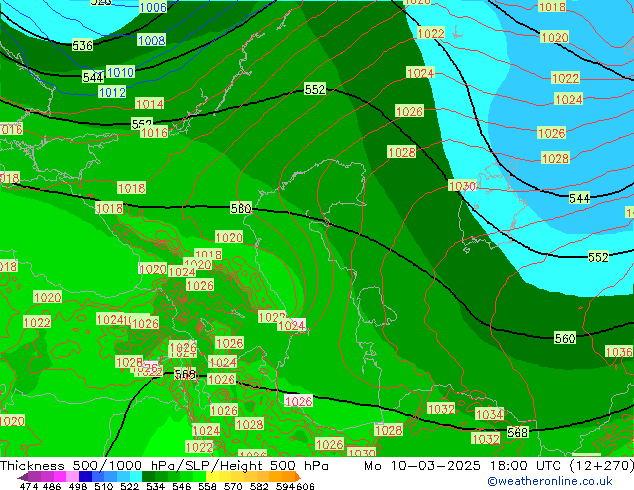Screen dimensions: 634x490
Task: Click legend value 594
Action: (285, 486)
